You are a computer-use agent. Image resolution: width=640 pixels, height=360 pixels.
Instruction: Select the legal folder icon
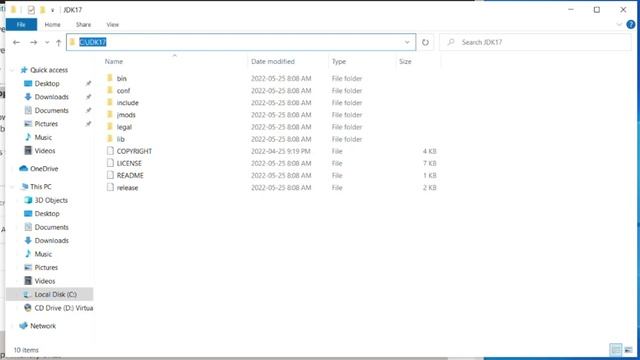[110, 127]
